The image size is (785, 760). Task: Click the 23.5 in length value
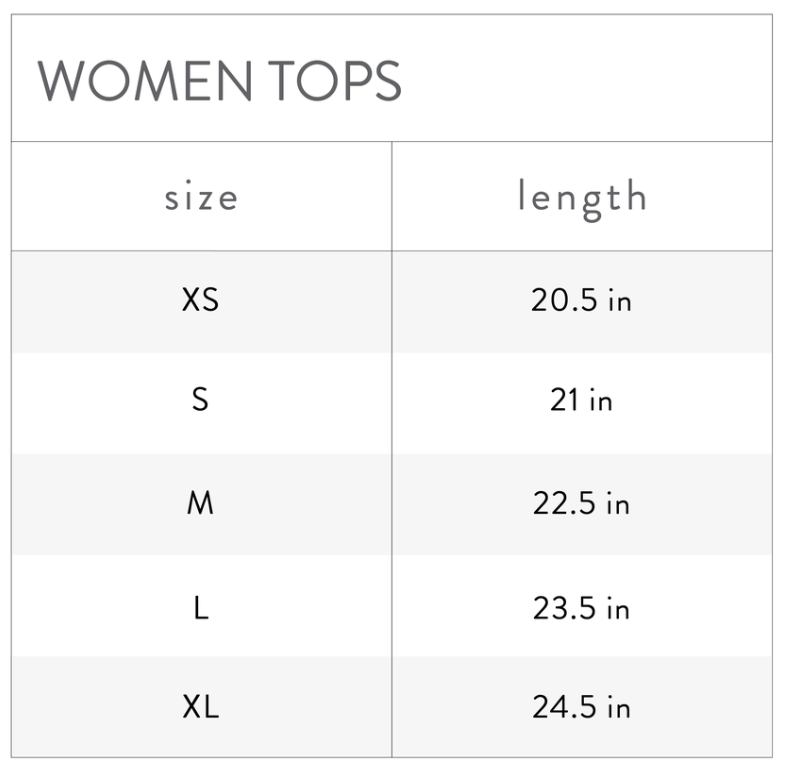pos(581,607)
